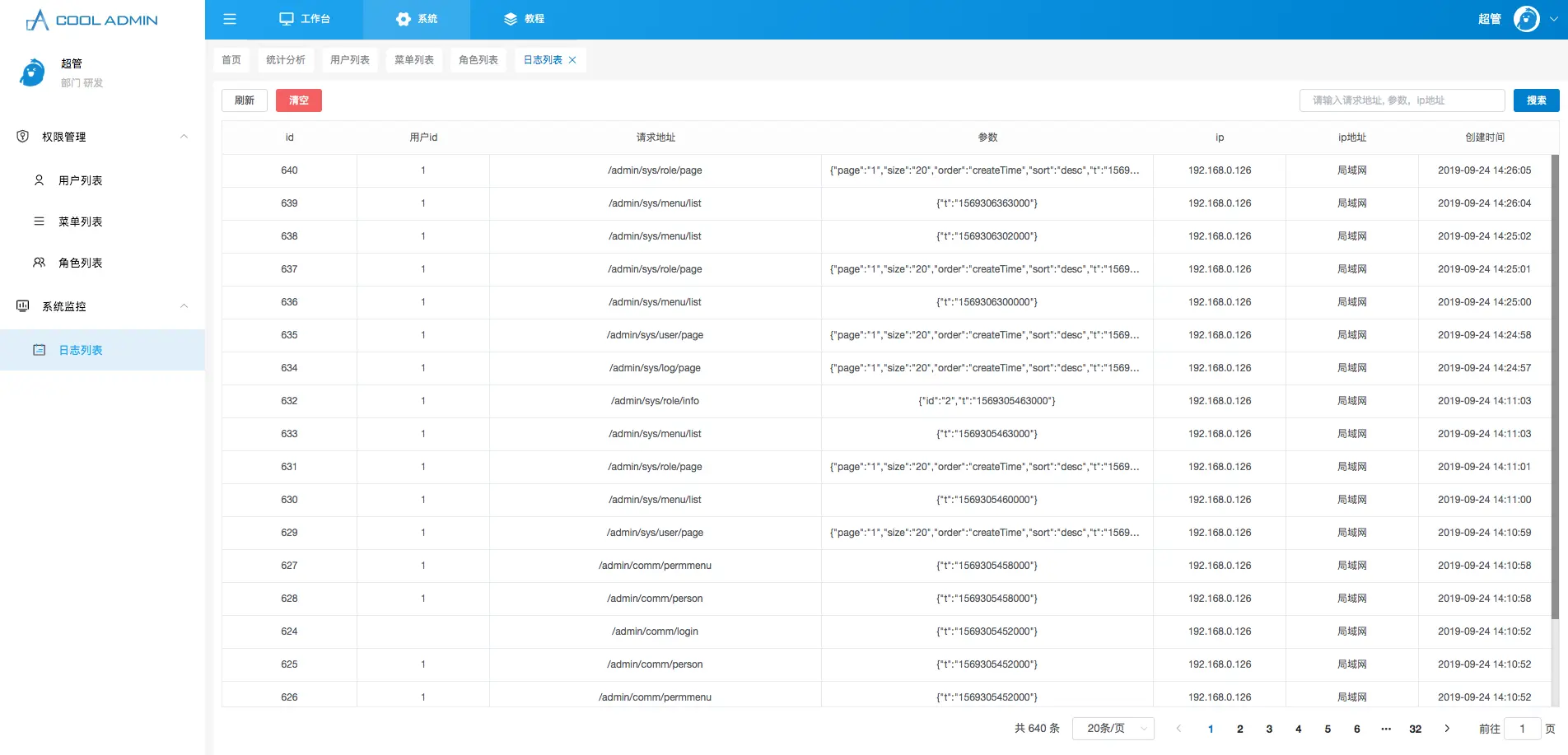The image size is (1568, 755).
Task: Go to the next page arrow
Action: click(x=1447, y=729)
